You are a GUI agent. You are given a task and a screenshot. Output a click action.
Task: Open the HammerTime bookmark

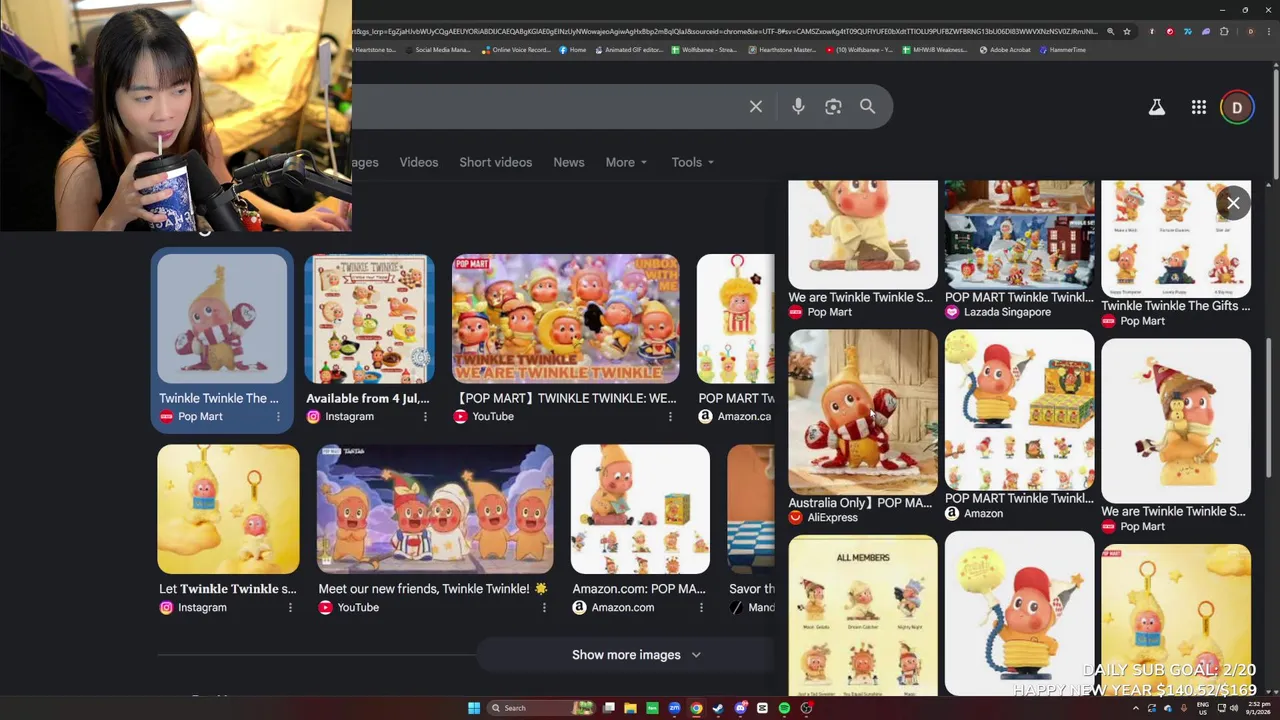click(x=1062, y=49)
